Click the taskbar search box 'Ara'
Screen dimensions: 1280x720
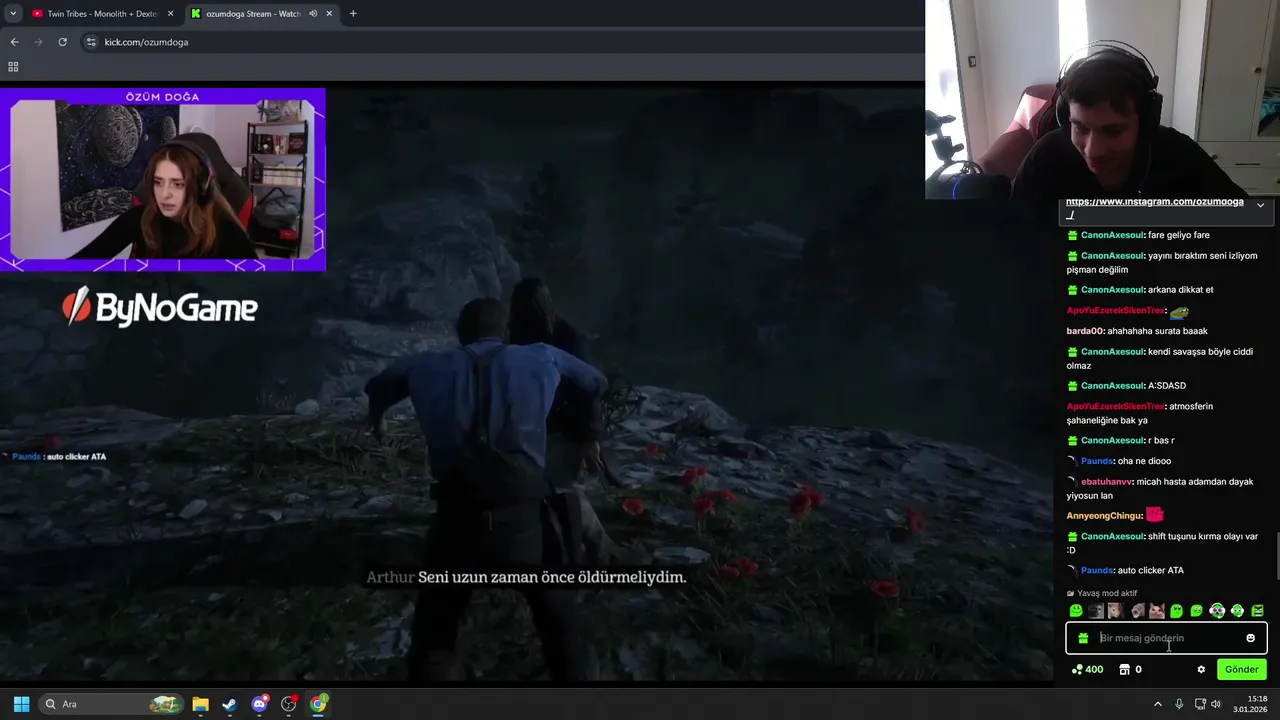coord(112,704)
